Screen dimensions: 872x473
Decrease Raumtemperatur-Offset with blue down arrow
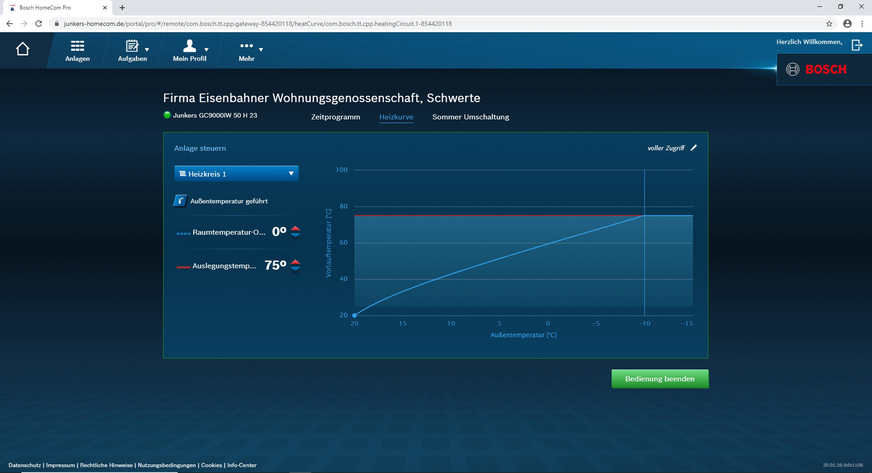[x=295, y=235]
